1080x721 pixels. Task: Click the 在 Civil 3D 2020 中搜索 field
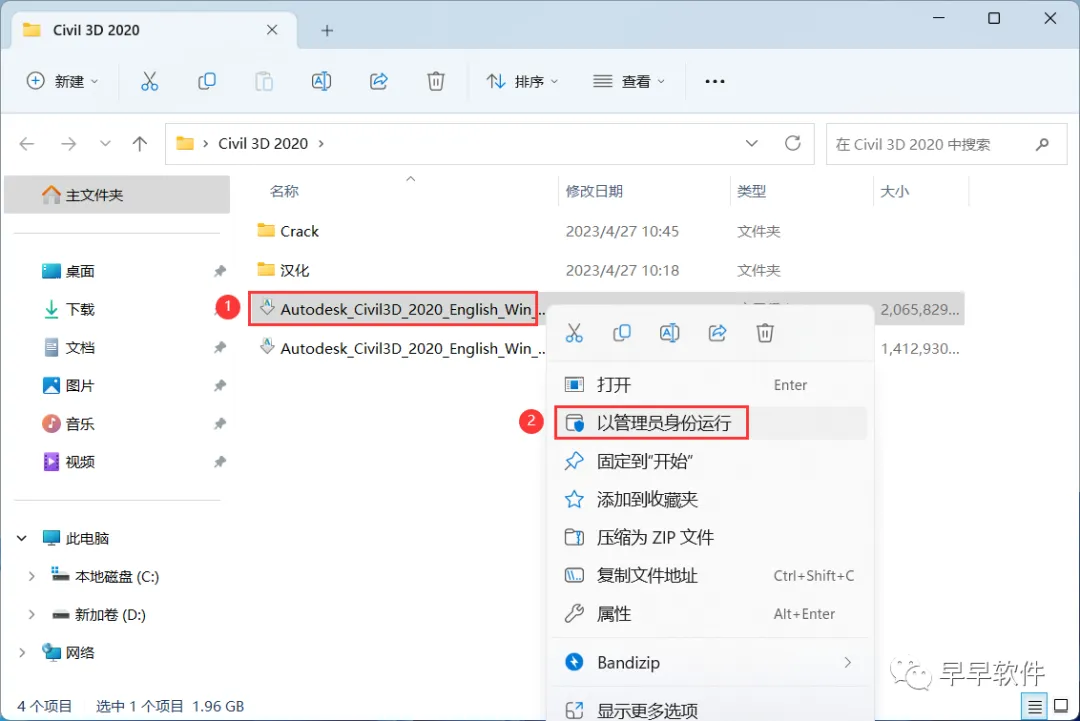coord(946,144)
